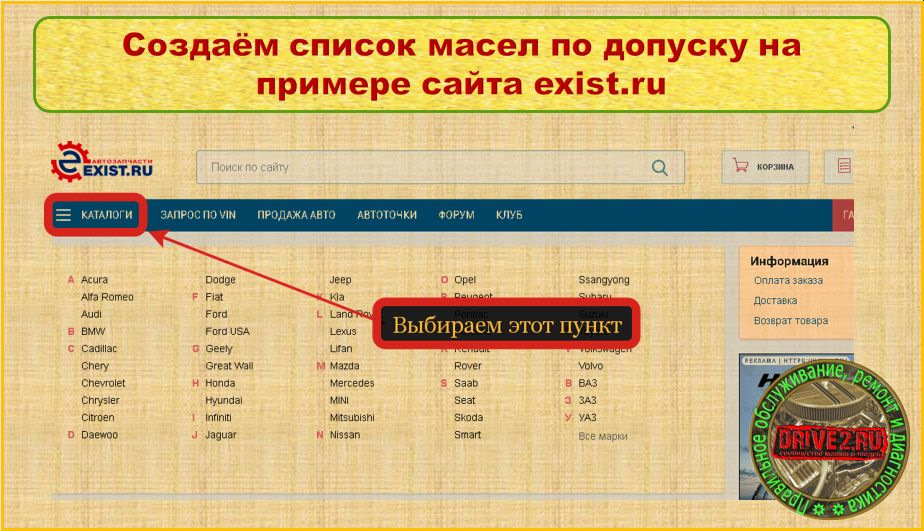Image resolution: width=924 pixels, height=531 pixels.
Task: Pick Citroen in the list
Action: pyautogui.click(x=98, y=417)
